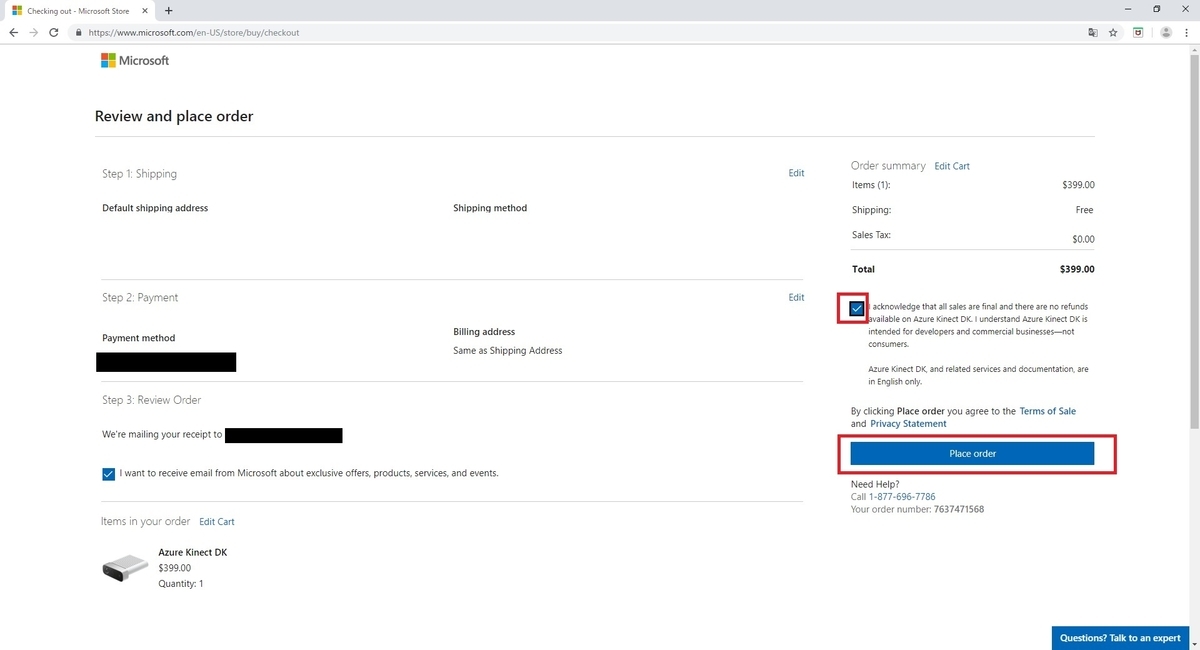1200x650 pixels.
Task: Open the Chrome profile avatar
Action: pyautogui.click(x=1165, y=32)
